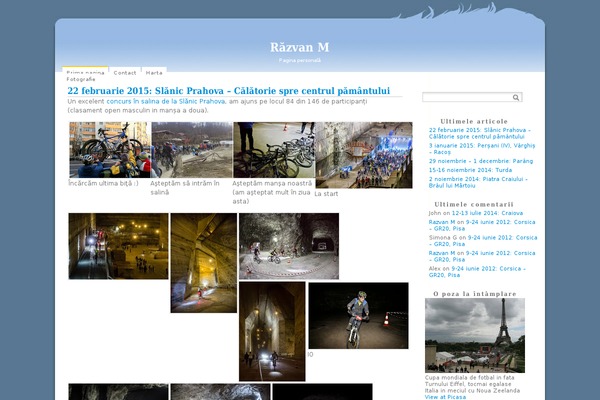Open Simona G's comment on Corsica GR20

coord(483,241)
